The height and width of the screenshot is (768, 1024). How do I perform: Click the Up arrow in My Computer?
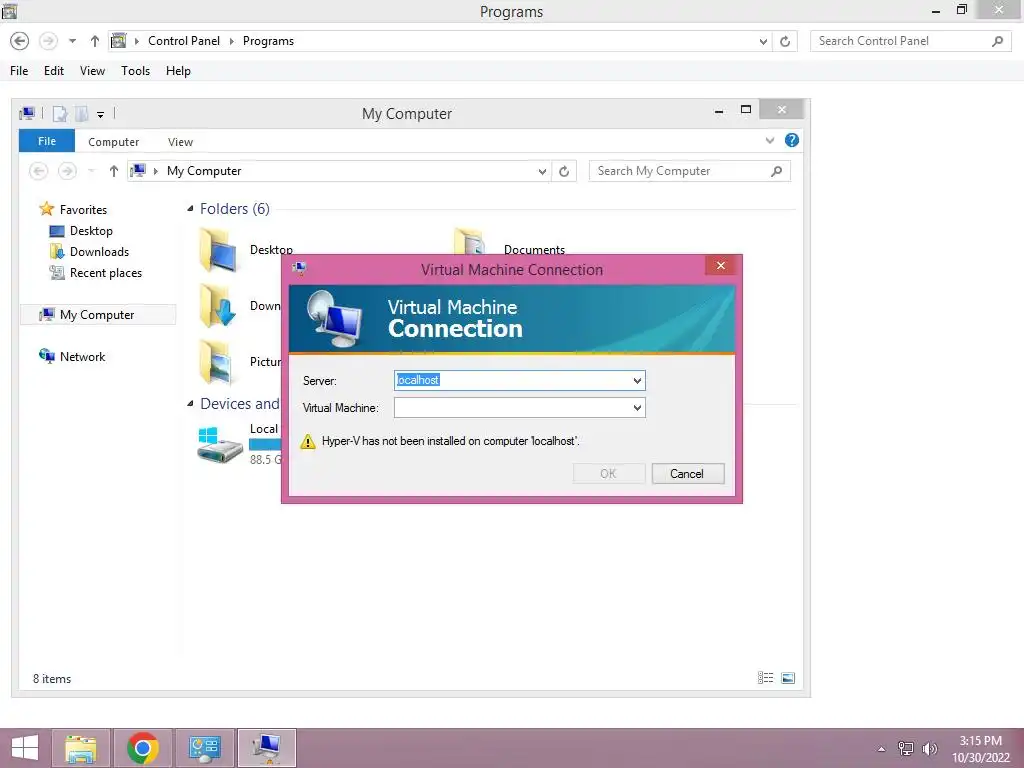(114, 171)
